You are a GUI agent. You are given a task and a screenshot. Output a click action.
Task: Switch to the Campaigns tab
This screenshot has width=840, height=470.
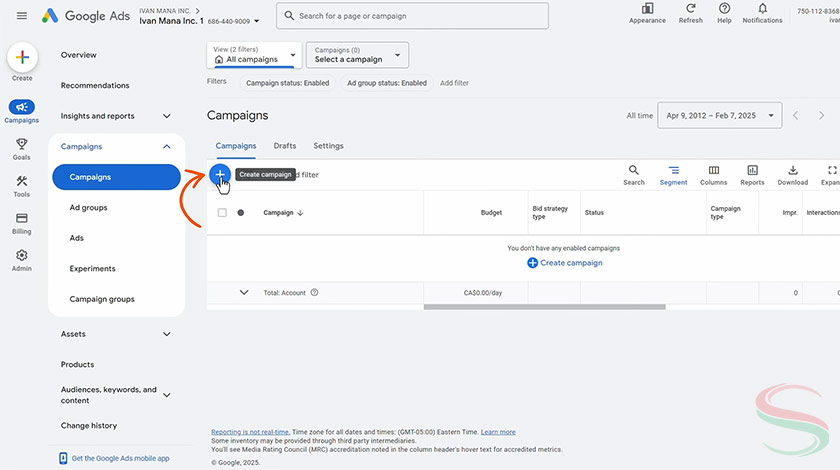coord(236,146)
